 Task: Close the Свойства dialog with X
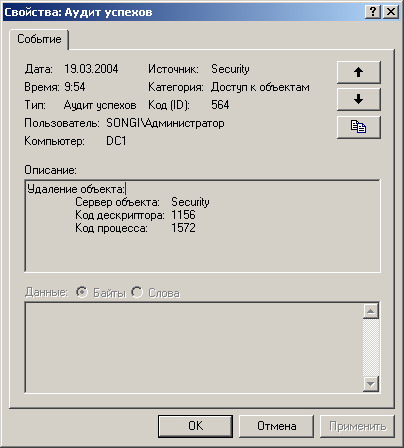391,12
